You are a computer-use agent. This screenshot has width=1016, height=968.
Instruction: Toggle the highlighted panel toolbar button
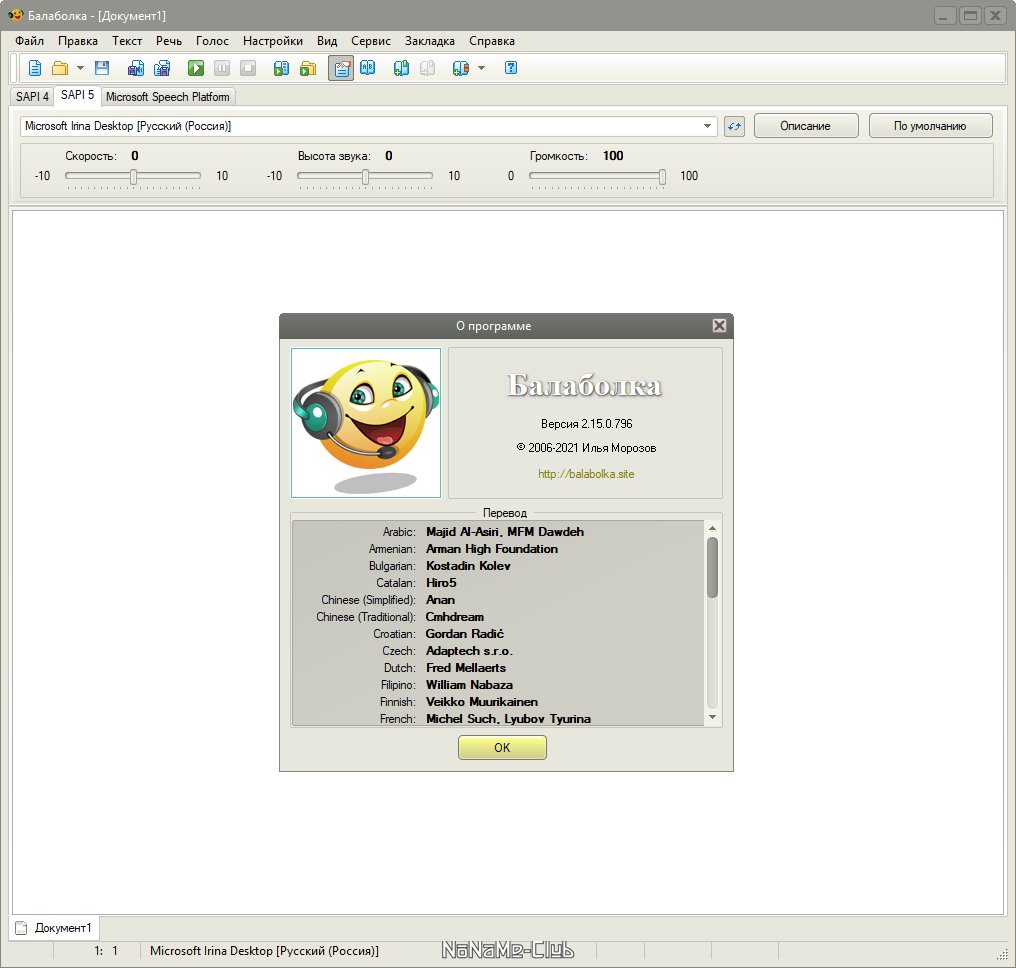pos(341,68)
